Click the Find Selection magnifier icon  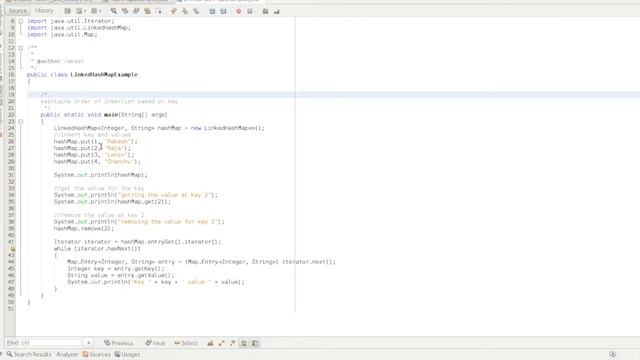tap(114, 11)
